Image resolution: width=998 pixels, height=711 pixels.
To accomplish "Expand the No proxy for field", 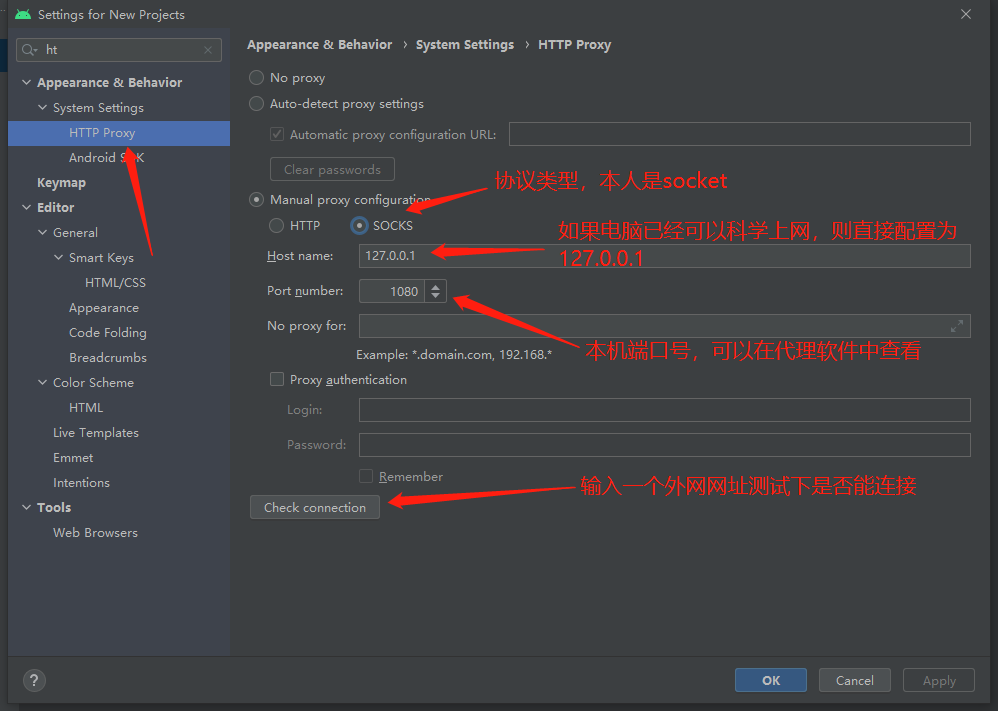I will (x=956, y=326).
